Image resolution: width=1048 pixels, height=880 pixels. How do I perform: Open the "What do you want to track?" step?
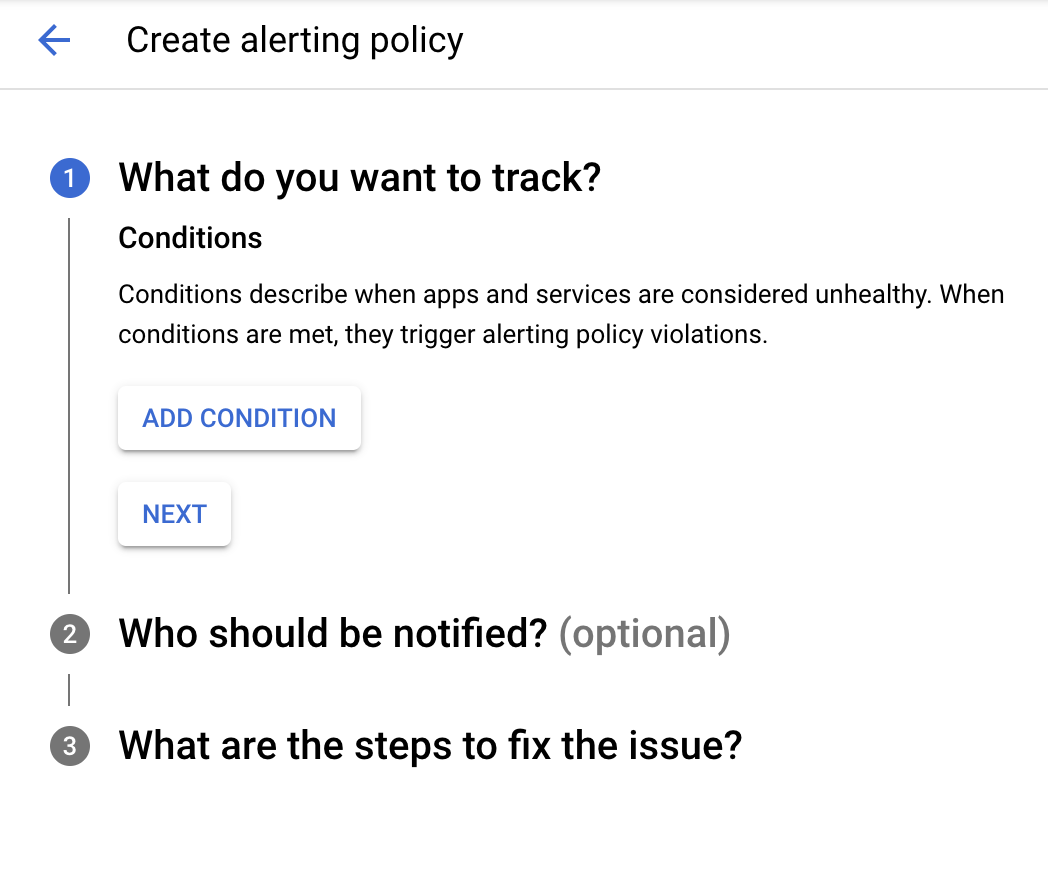coord(359,178)
